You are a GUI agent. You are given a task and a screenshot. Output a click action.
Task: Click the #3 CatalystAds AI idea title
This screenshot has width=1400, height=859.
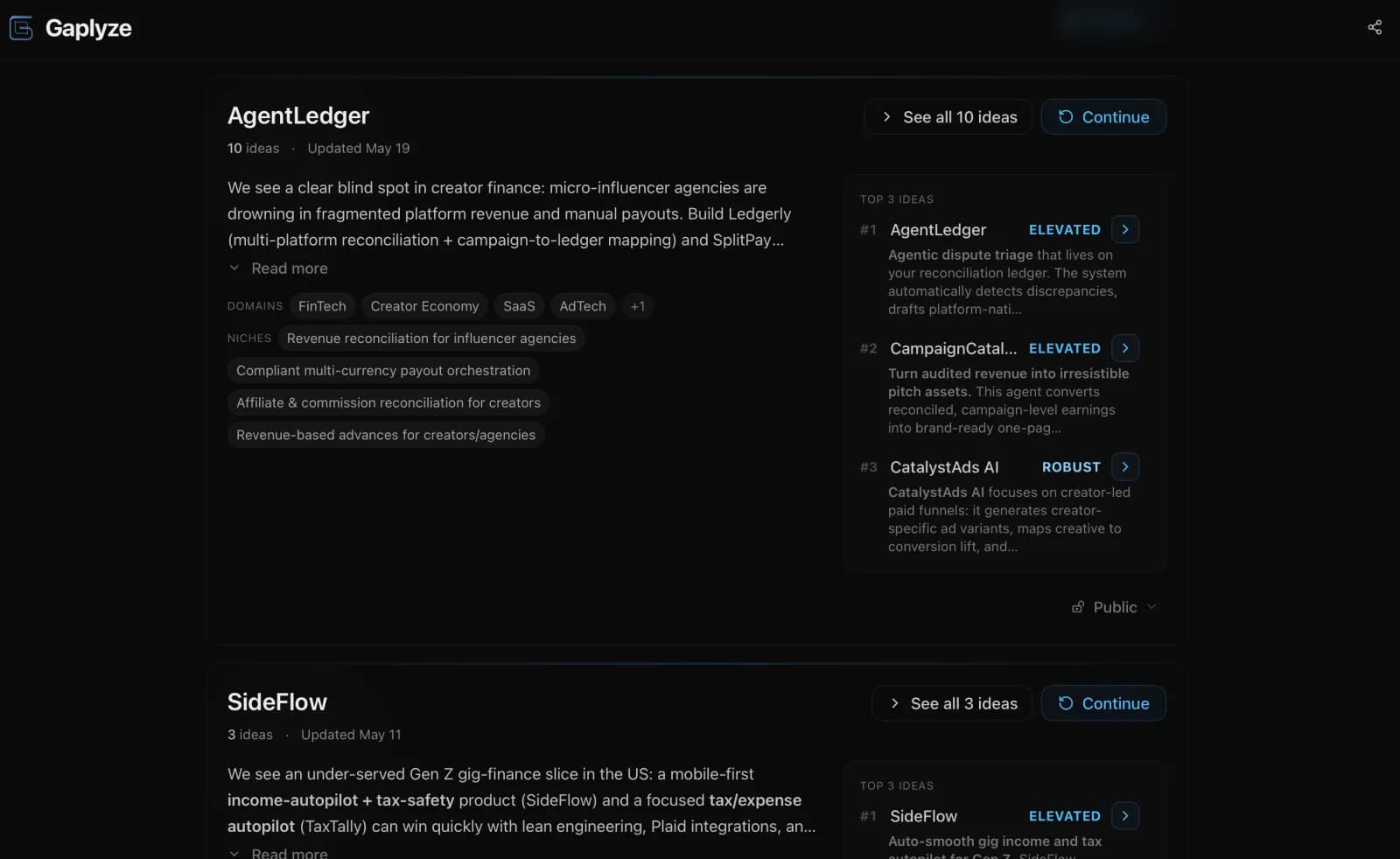[944, 467]
